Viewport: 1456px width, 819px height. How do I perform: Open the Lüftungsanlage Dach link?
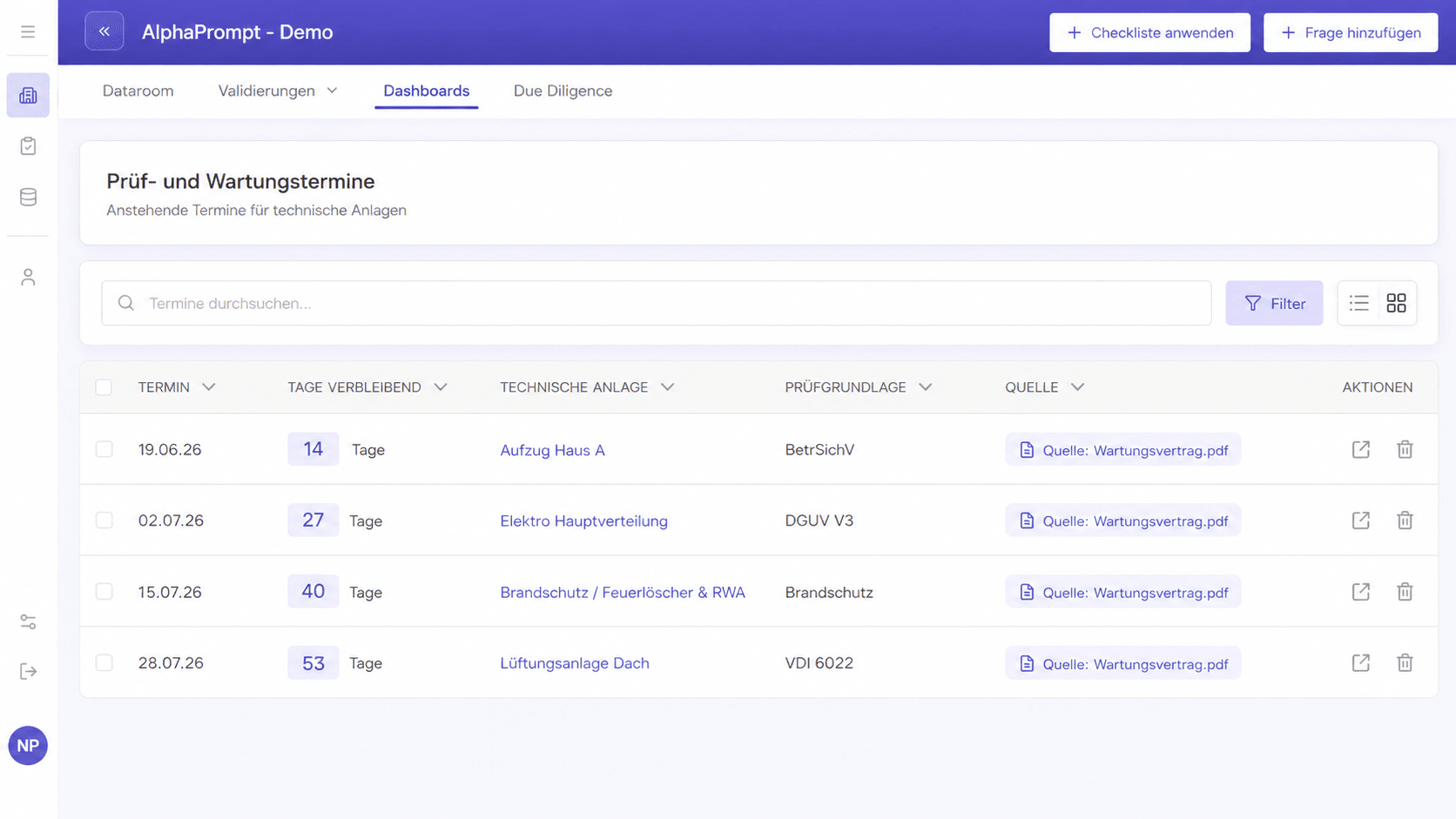click(x=575, y=663)
